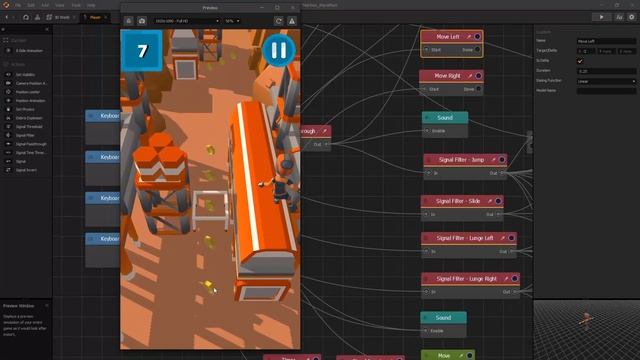Screen dimensions: 640x360
Task: Click the refresh icon in Preview window
Action: 279,21
